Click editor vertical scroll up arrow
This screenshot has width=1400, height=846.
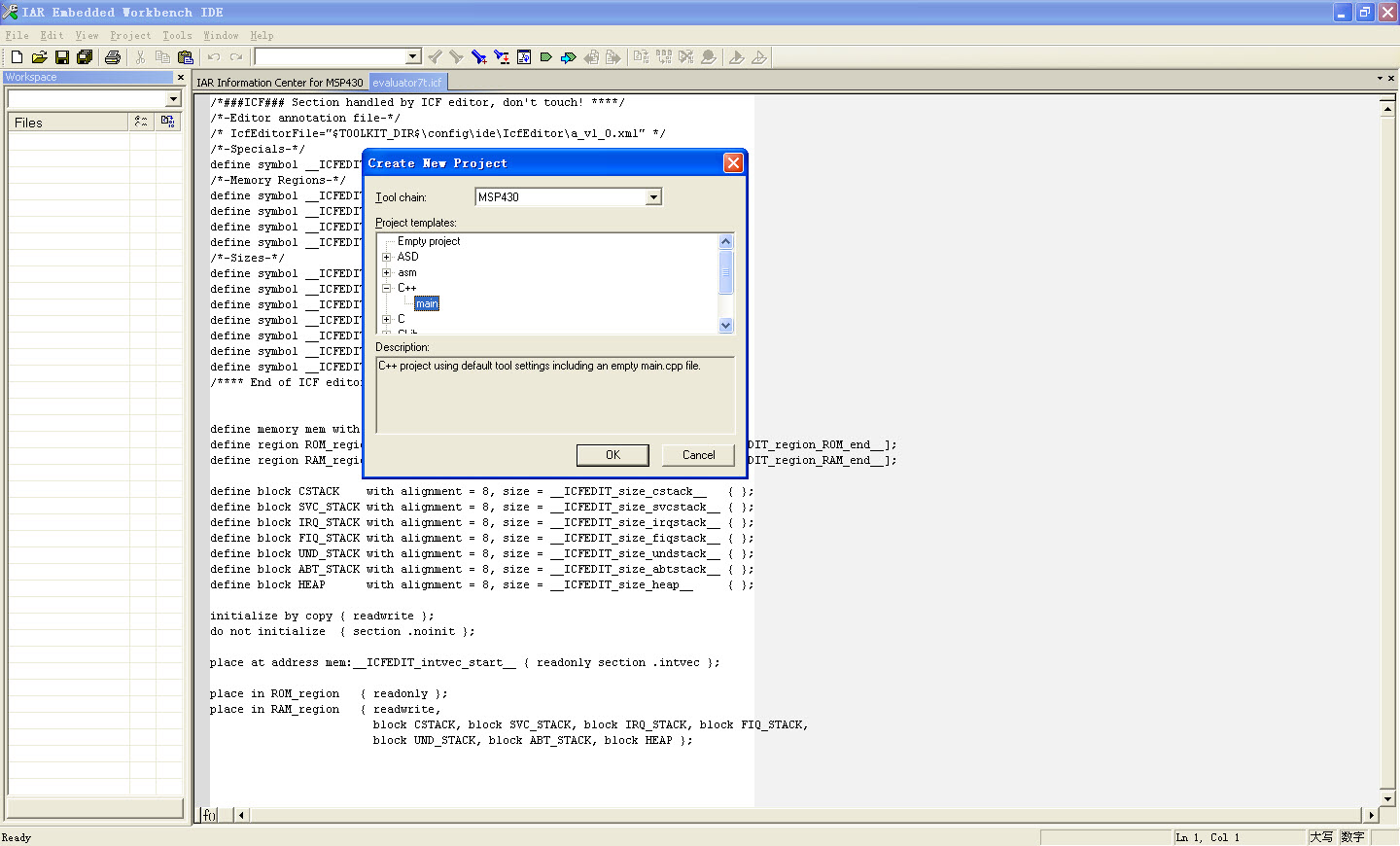pos(1388,108)
